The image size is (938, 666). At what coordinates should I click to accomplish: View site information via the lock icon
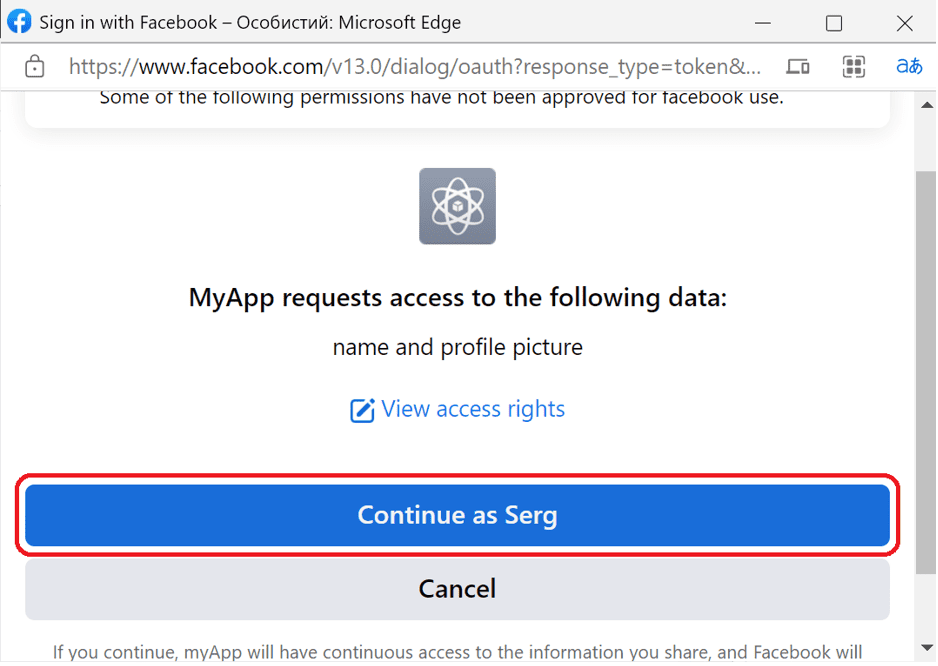[35, 66]
